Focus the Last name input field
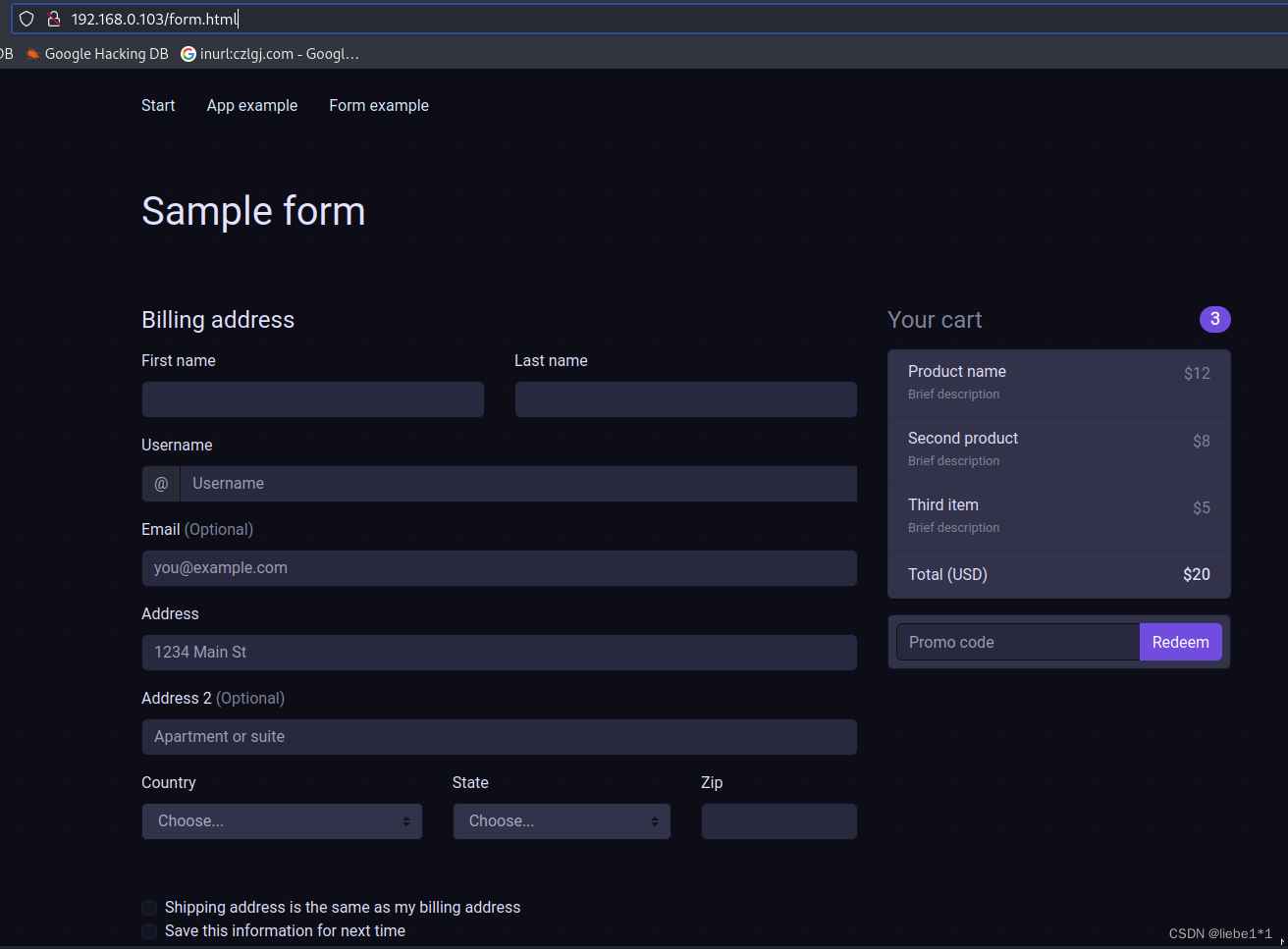The height and width of the screenshot is (949, 1288). pos(685,399)
